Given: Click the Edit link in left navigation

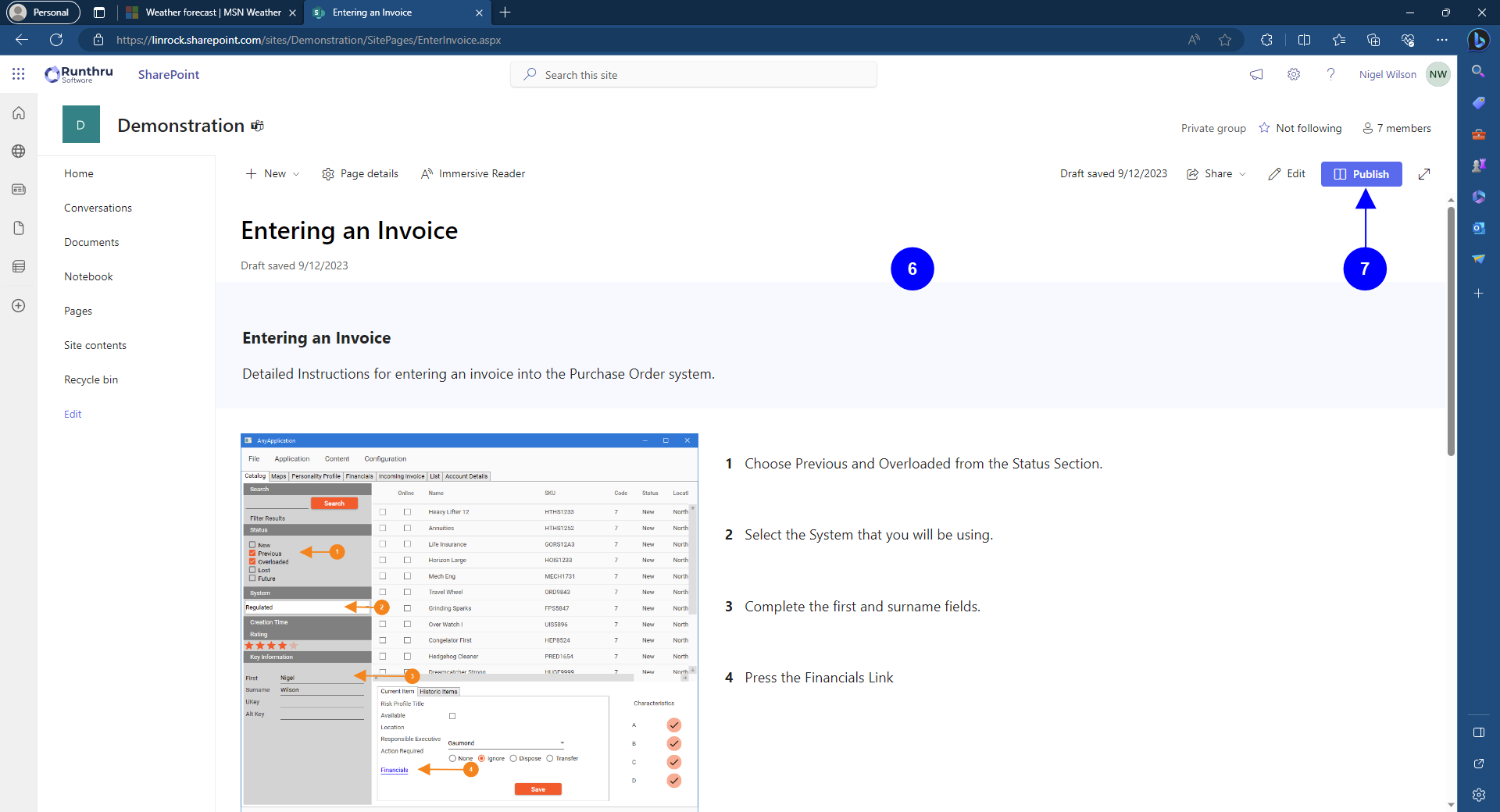Looking at the screenshot, I should tap(73, 414).
